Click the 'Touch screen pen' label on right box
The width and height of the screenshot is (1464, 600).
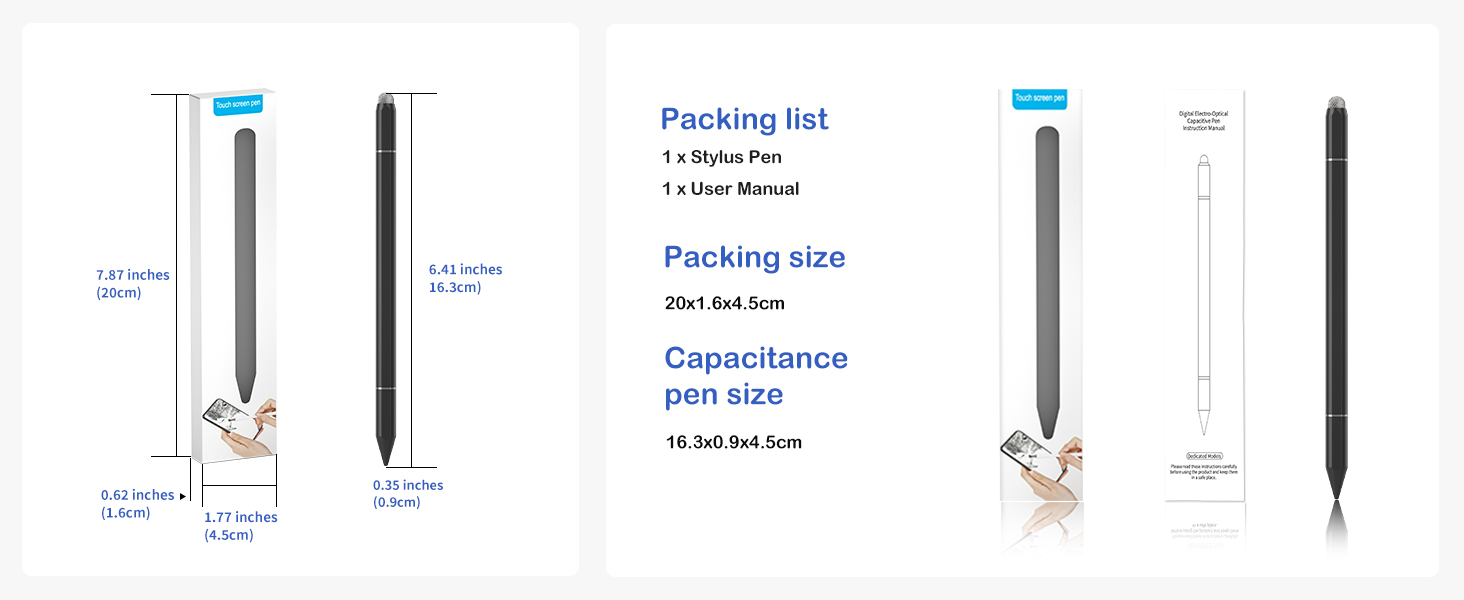click(x=1040, y=98)
